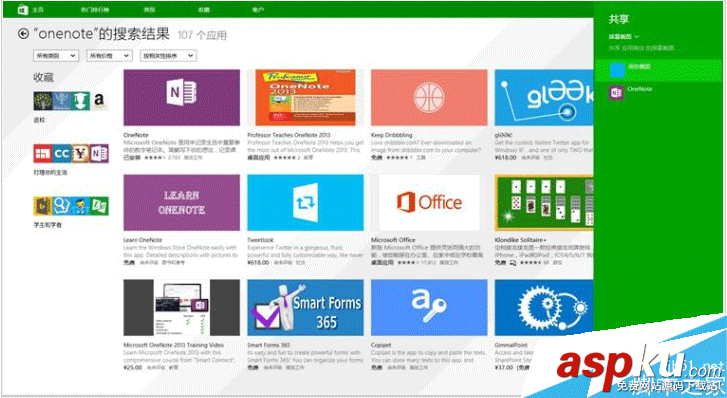727x398 pixels.
Task: Open the Learn OneNote tile
Action: coord(182,202)
